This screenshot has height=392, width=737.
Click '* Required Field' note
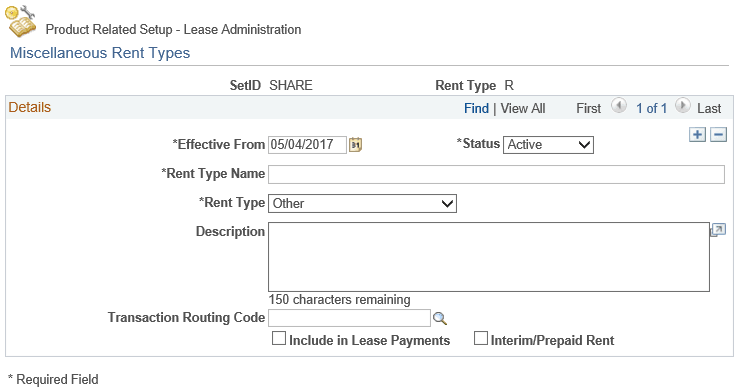[53, 379]
